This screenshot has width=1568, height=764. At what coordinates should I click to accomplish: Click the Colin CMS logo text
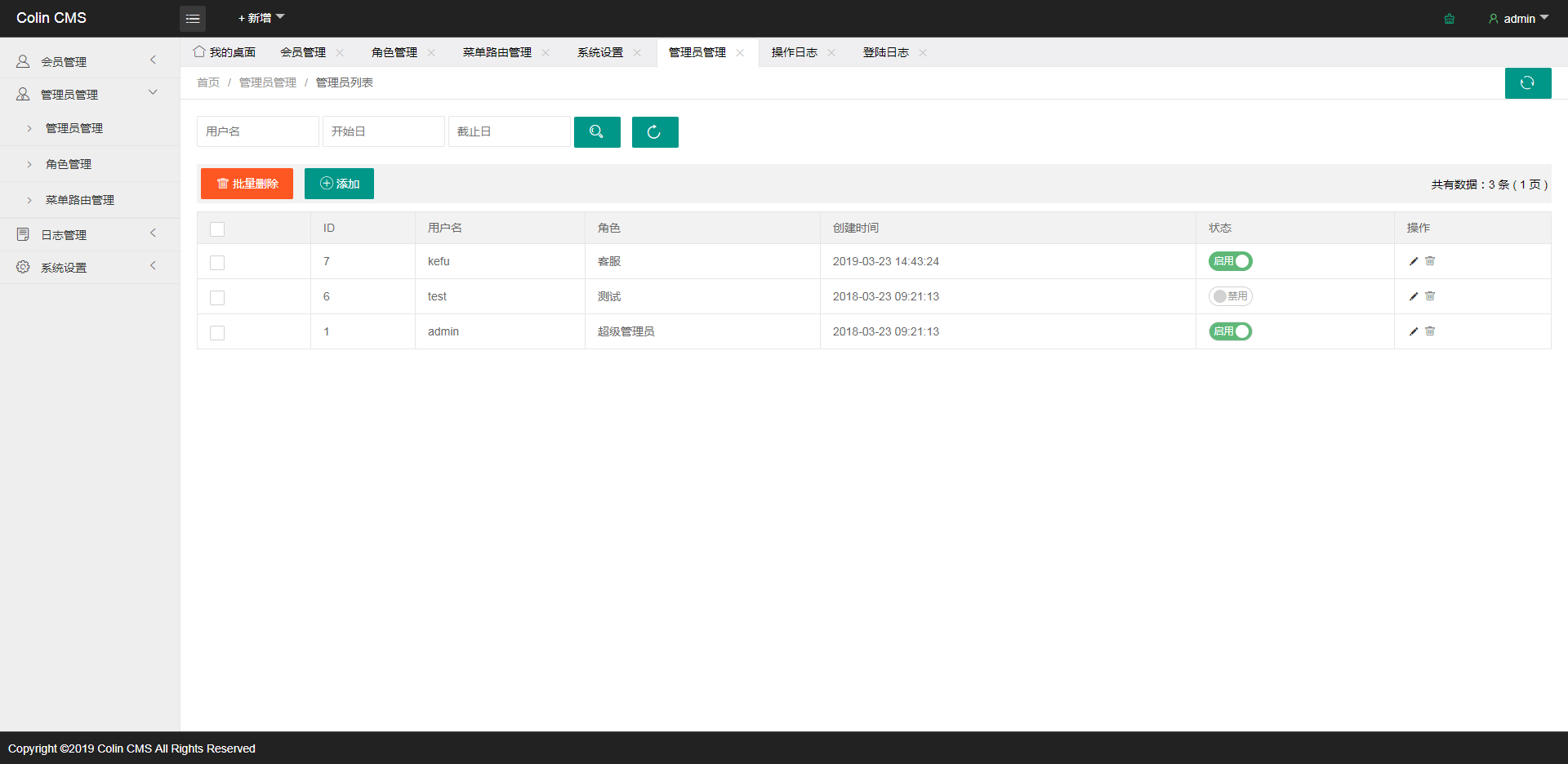[x=51, y=18]
